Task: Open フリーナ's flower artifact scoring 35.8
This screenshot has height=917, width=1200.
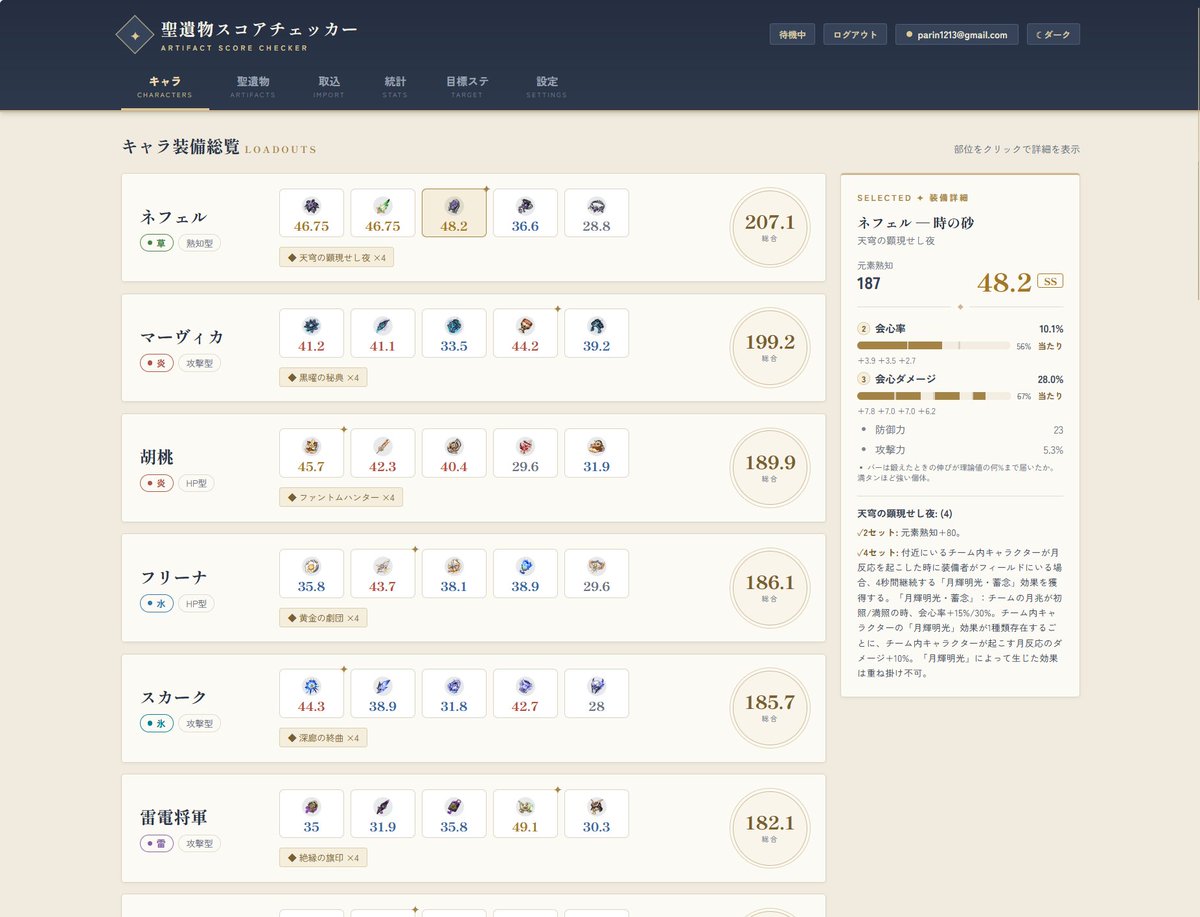Action: pyautogui.click(x=311, y=573)
